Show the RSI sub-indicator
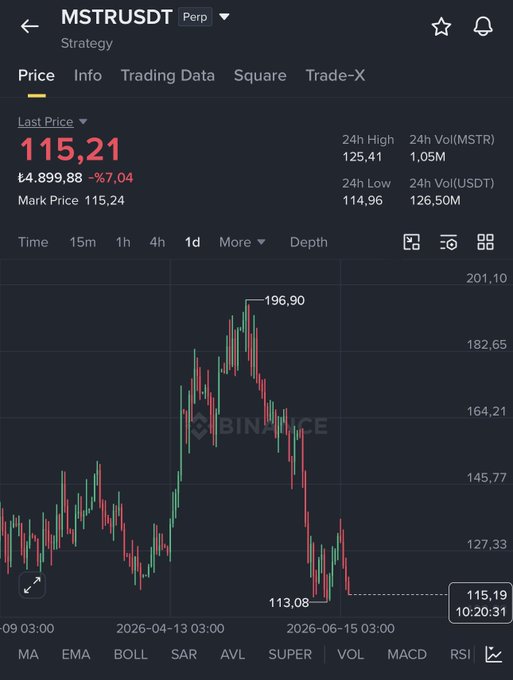The image size is (513, 680). [460, 654]
